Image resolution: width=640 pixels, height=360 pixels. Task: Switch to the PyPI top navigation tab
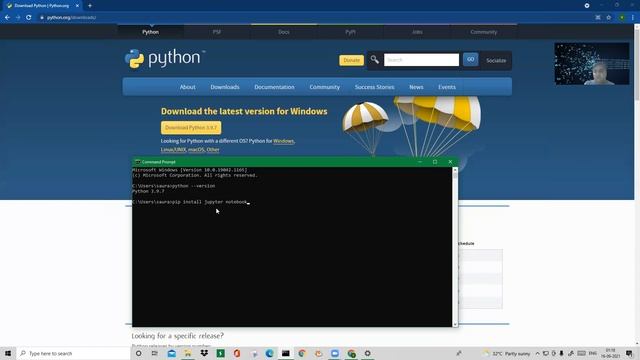coord(350,32)
